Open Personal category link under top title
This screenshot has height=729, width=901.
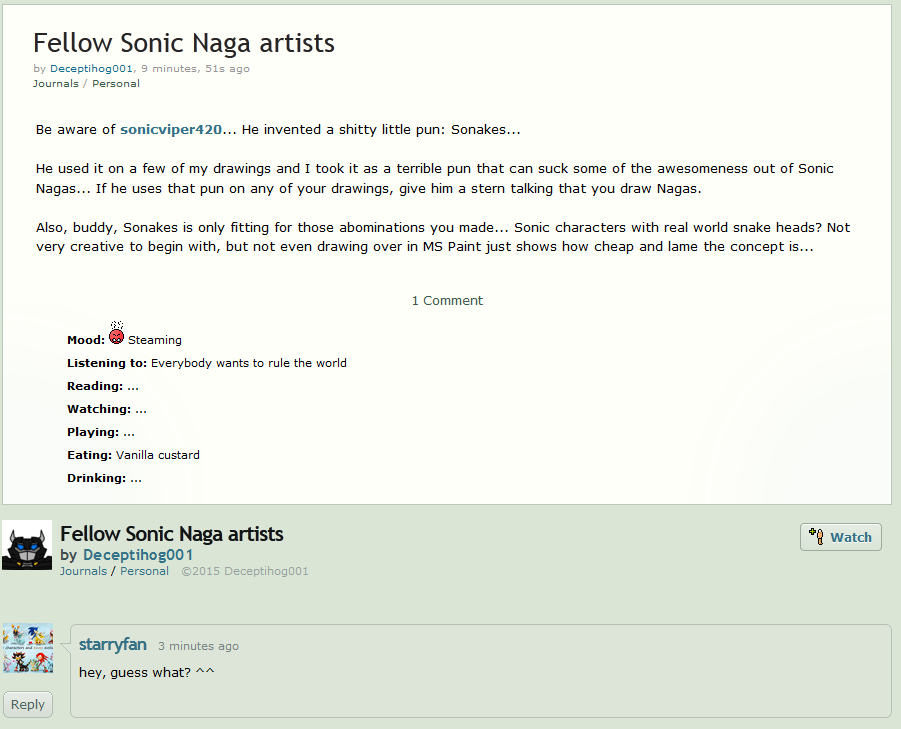[115, 83]
